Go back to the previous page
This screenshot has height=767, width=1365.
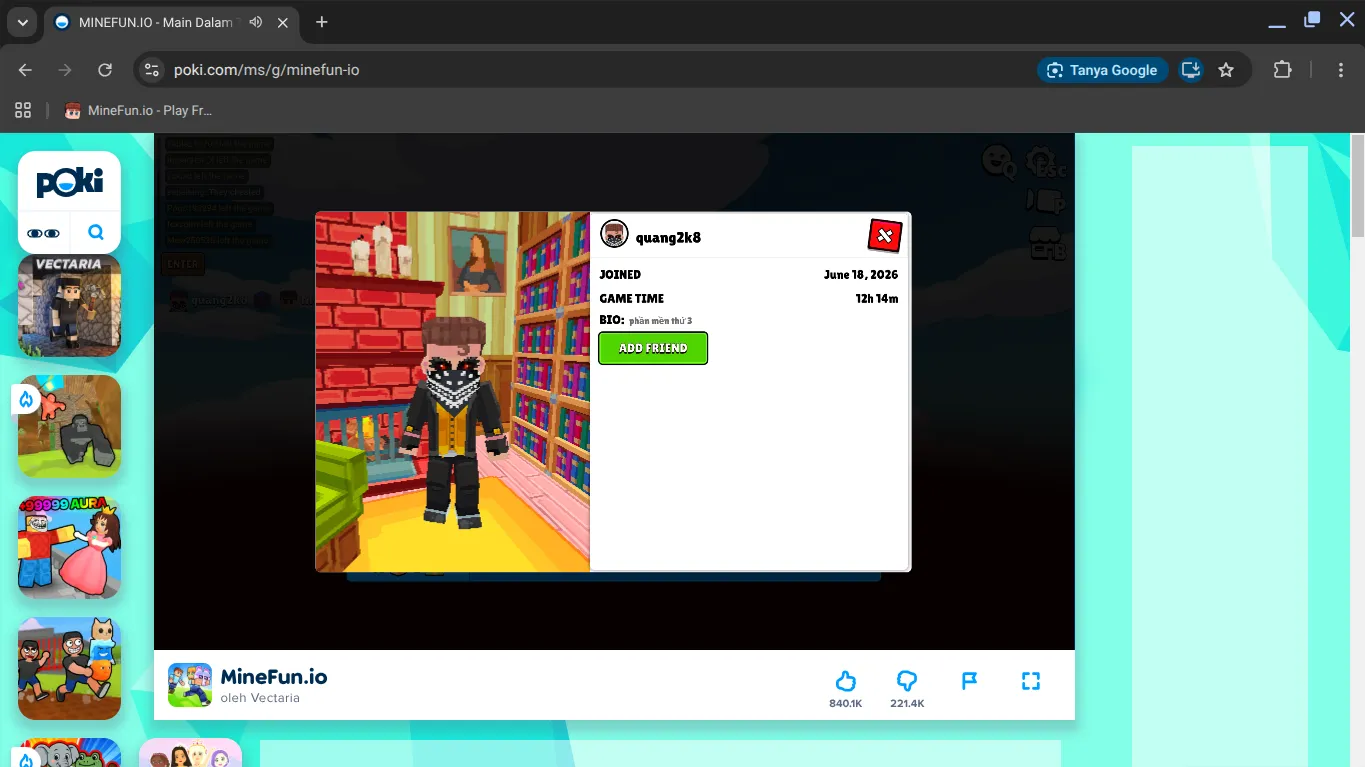(26, 70)
